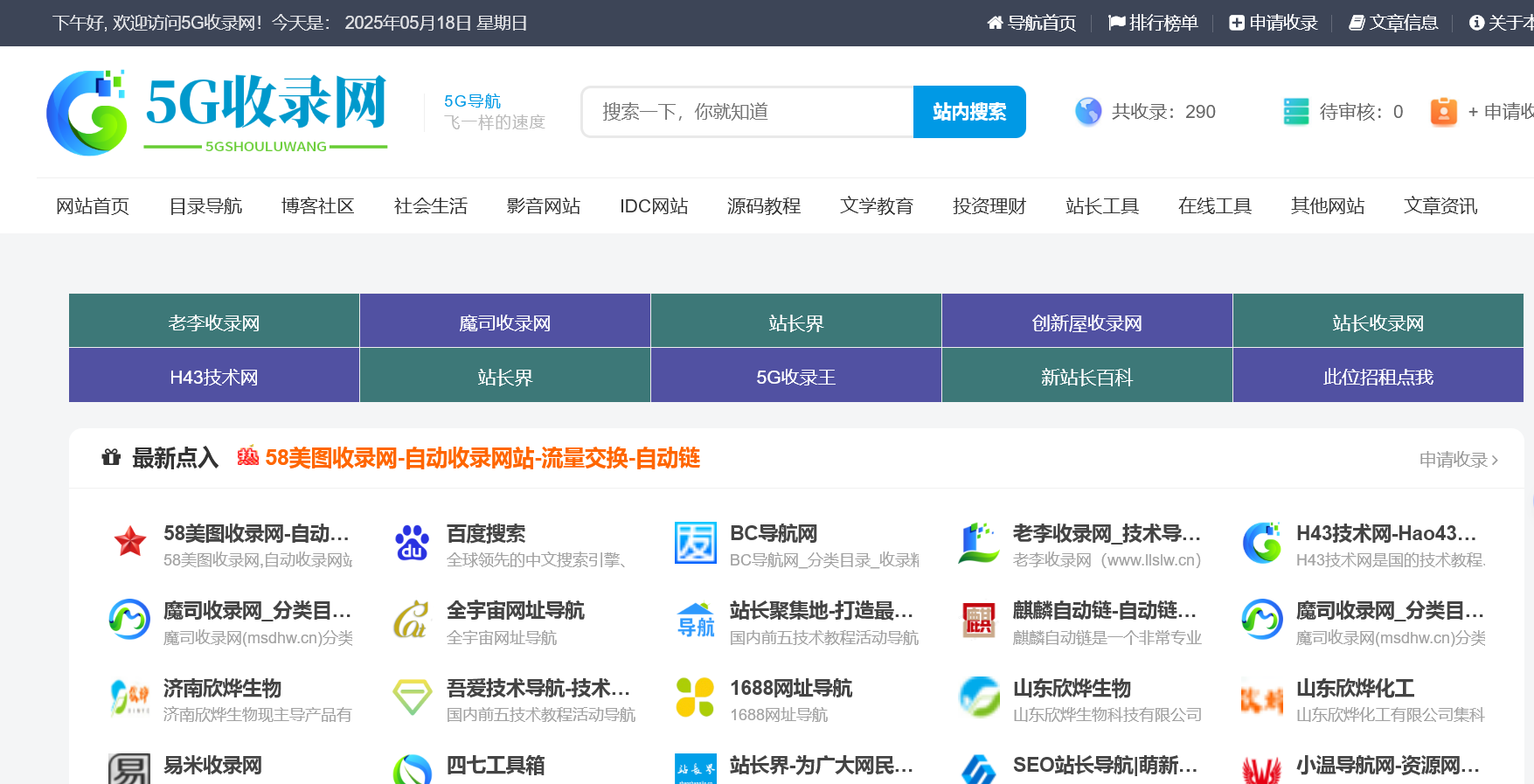The height and width of the screenshot is (784, 1534).
Task: Click the info icon beside 关于
Action: coord(1477,23)
